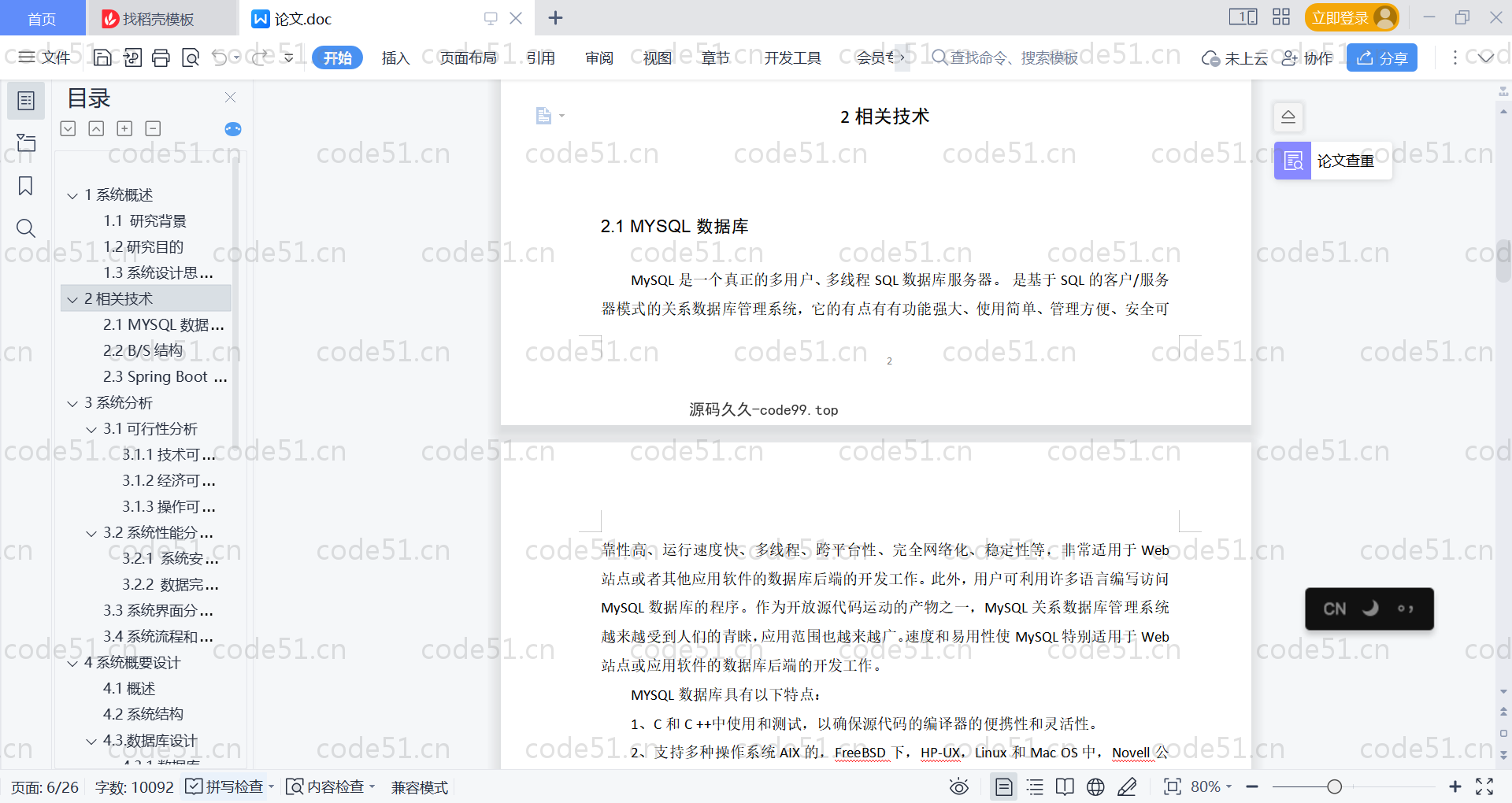Screen dimensions: 1512x803
Task: Click the 未上云 cloud status button
Action: click(x=1234, y=57)
